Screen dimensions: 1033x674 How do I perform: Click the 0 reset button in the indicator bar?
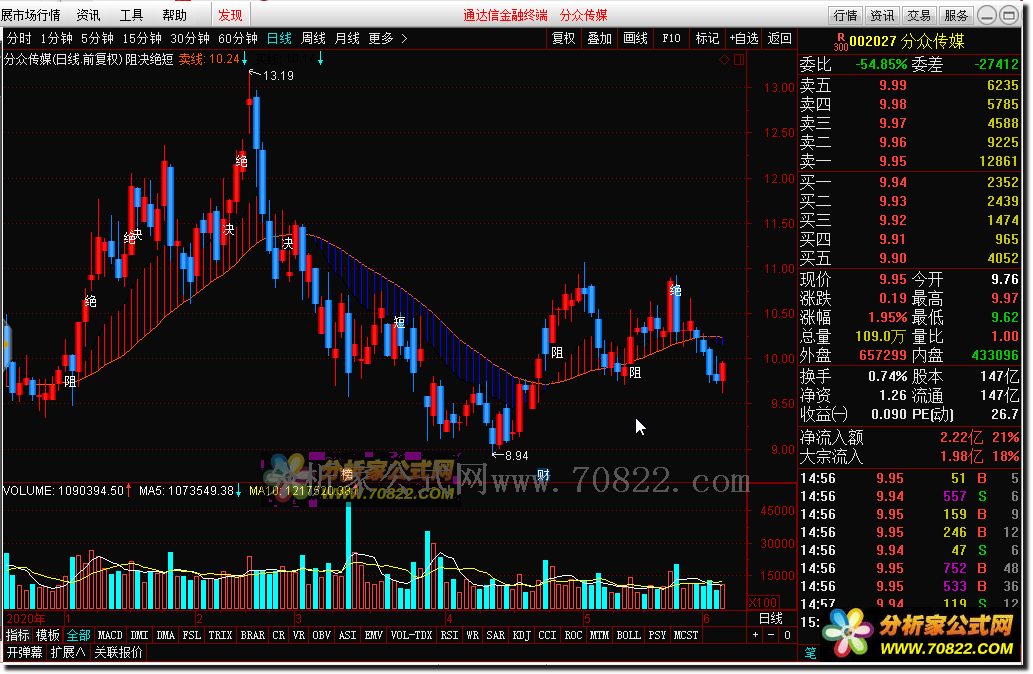pos(787,635)
